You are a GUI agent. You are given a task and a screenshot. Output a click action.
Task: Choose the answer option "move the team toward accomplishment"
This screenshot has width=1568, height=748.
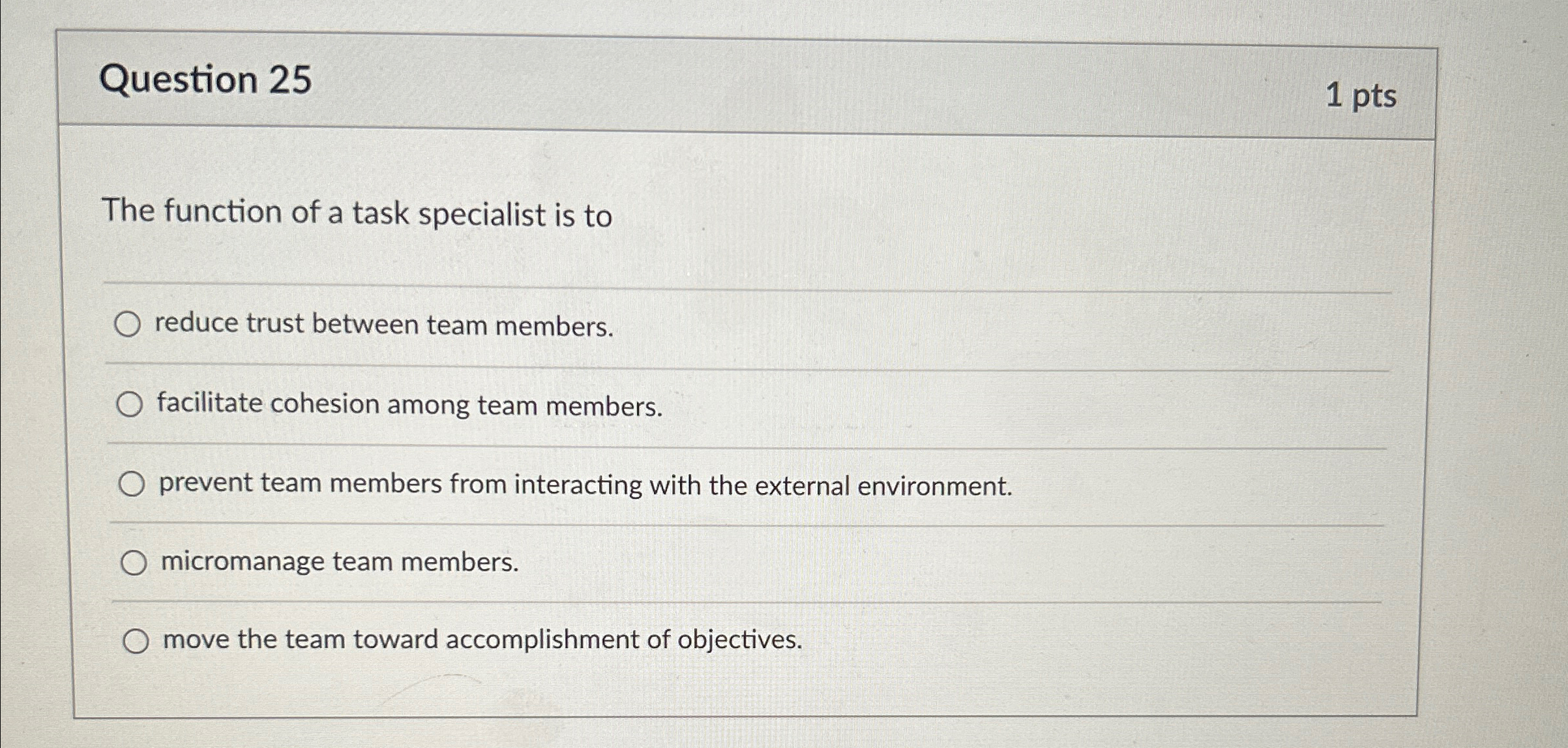[x=481, y=640]
